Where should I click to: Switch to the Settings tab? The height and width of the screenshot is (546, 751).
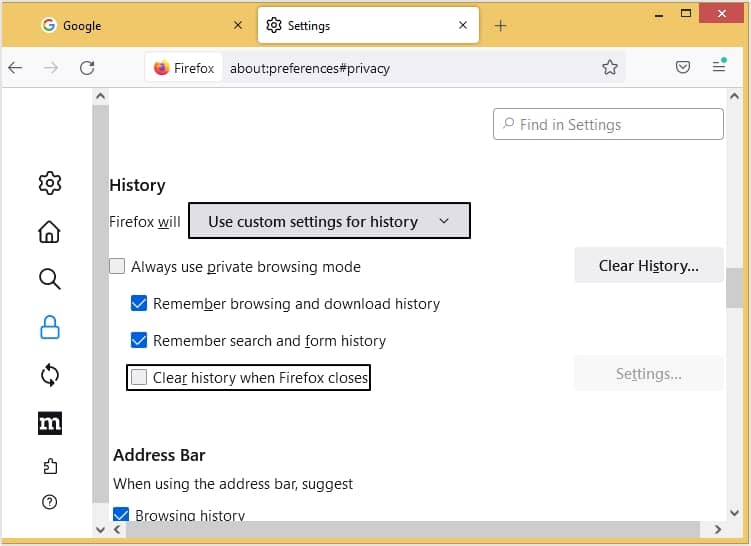point(368,25)
